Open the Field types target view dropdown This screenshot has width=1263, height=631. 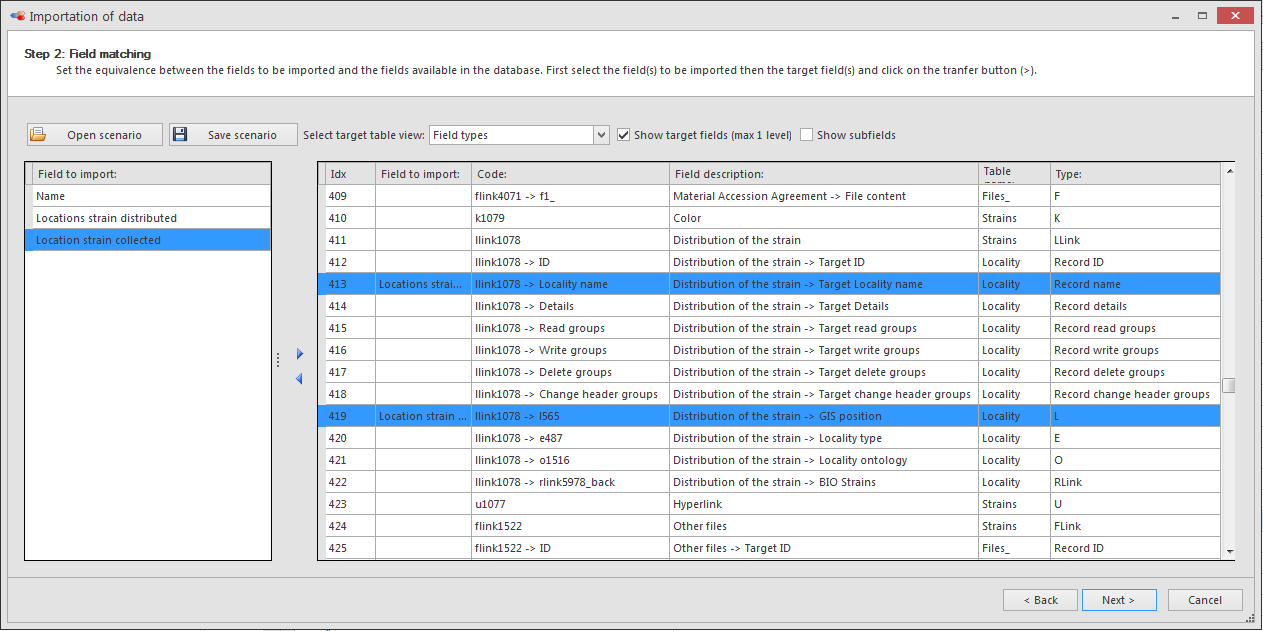(601, 135)
